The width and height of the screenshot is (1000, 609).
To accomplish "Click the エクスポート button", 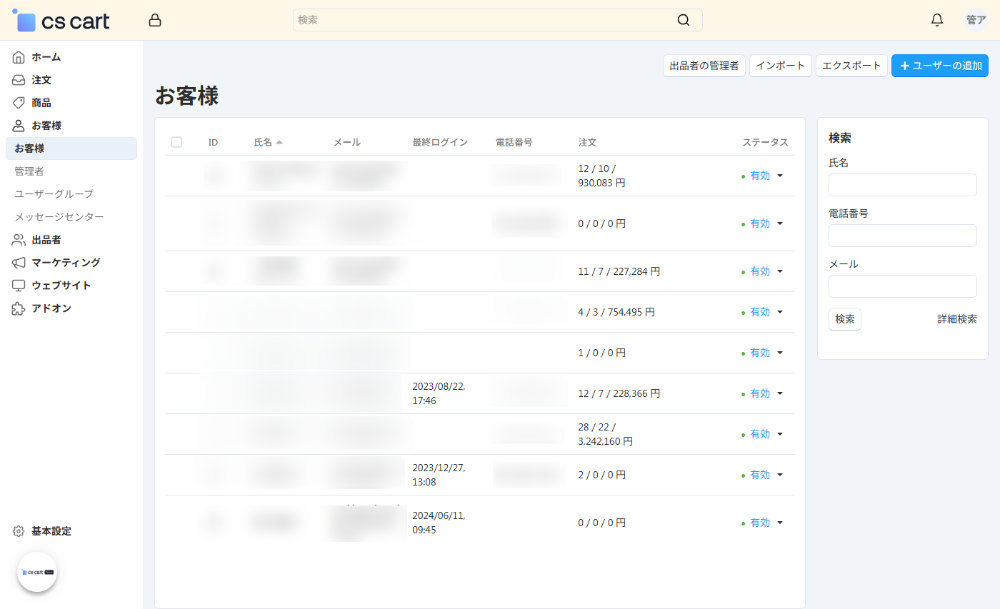I will (850, 66).
